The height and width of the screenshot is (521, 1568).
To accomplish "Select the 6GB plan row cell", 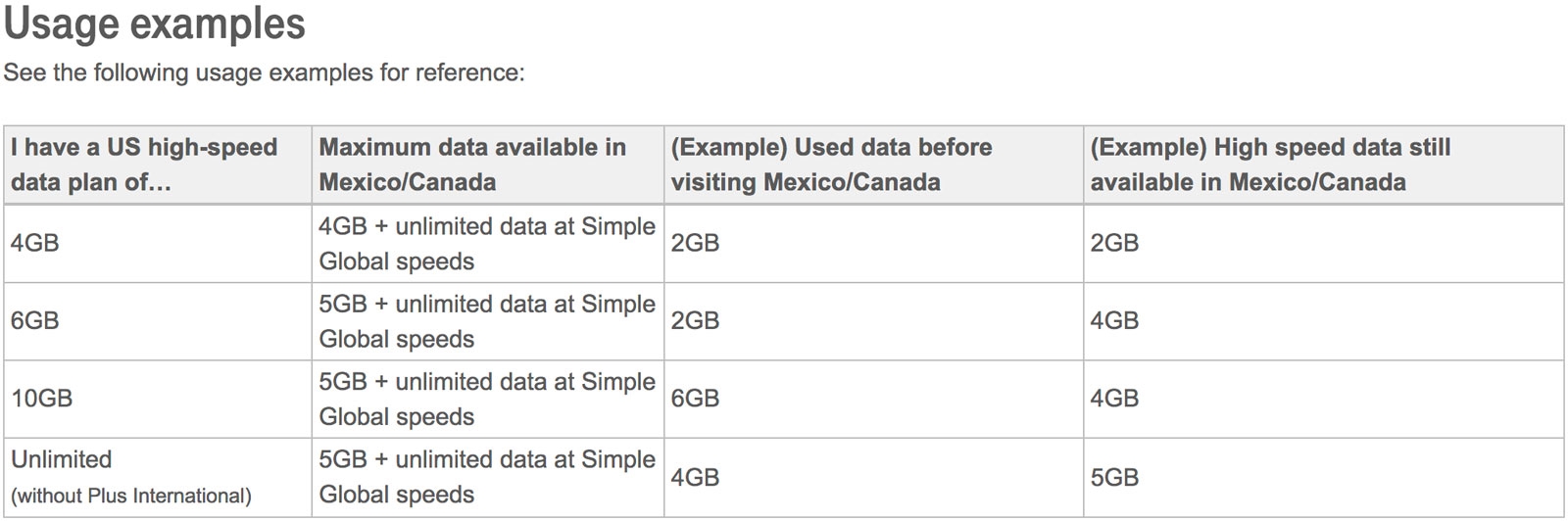I will coord(158,321).
